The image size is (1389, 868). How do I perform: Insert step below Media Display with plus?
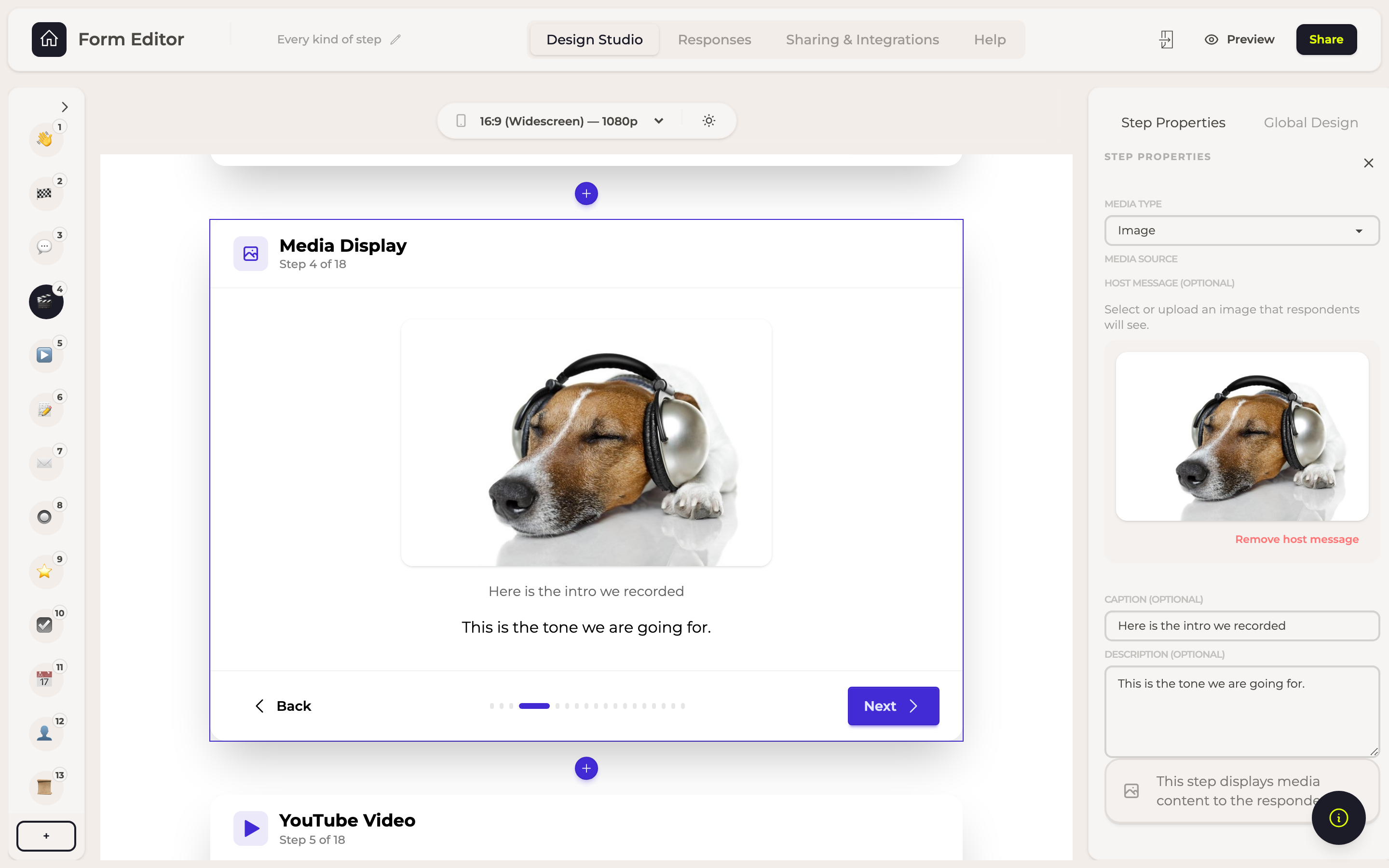click(586, 768)
